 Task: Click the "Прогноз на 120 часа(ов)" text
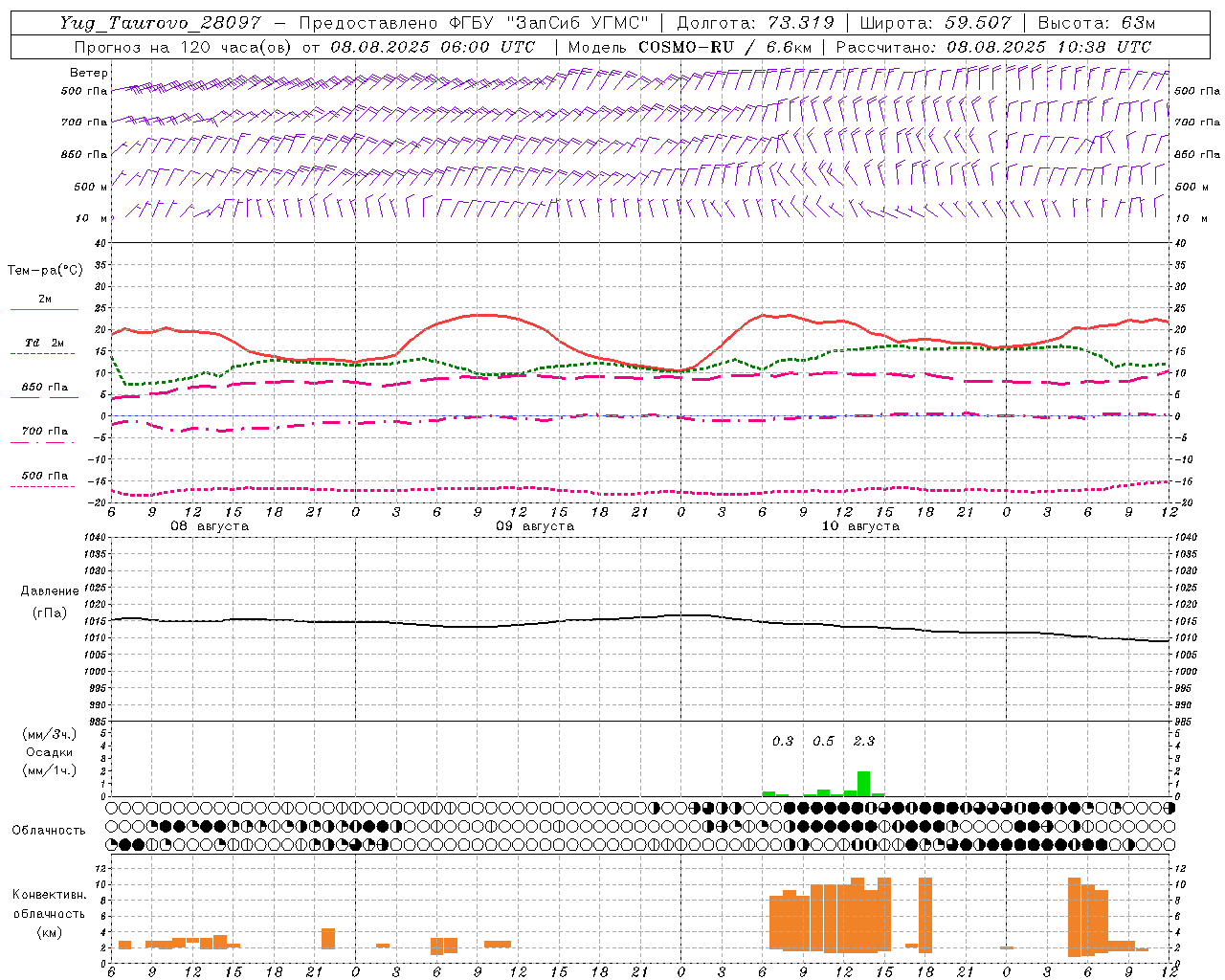coord(184,47)
